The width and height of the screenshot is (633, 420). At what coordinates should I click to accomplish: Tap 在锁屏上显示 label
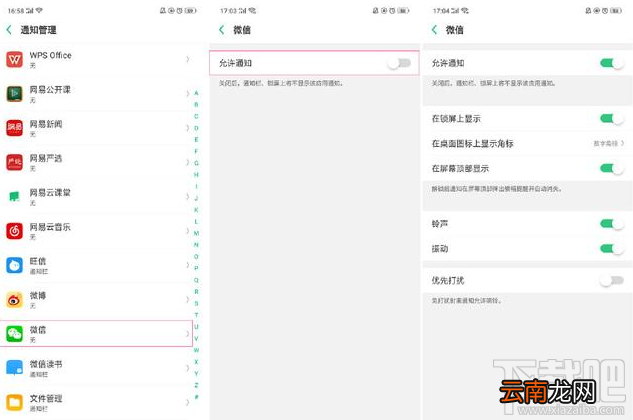click(x=456, y=119)
